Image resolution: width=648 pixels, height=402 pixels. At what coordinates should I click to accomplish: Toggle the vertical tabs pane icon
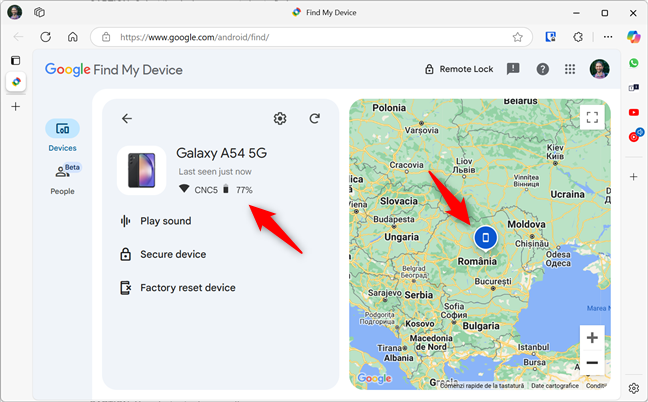point(15,60)
